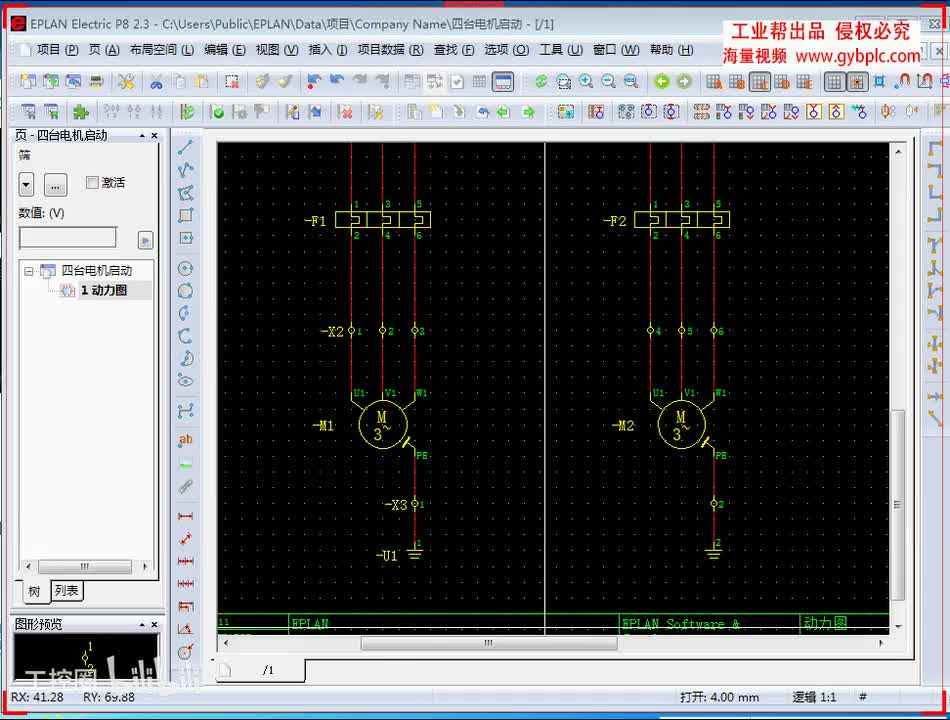The image size is (950, 720).
Task: Open the 编辑 (E) menu
Action: [x=224, y=50]
